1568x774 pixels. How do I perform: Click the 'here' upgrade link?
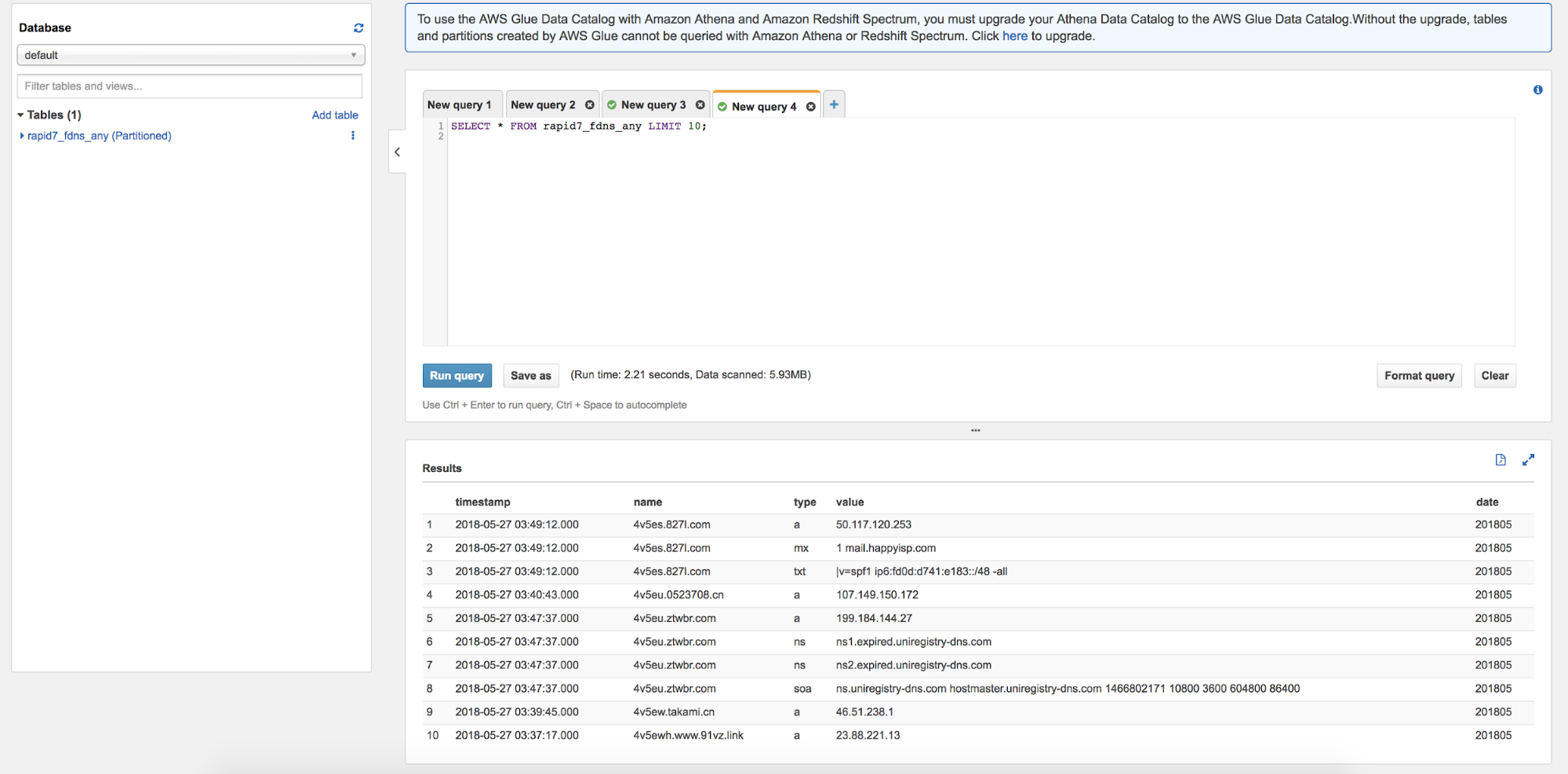click(x=1014, y=36)
